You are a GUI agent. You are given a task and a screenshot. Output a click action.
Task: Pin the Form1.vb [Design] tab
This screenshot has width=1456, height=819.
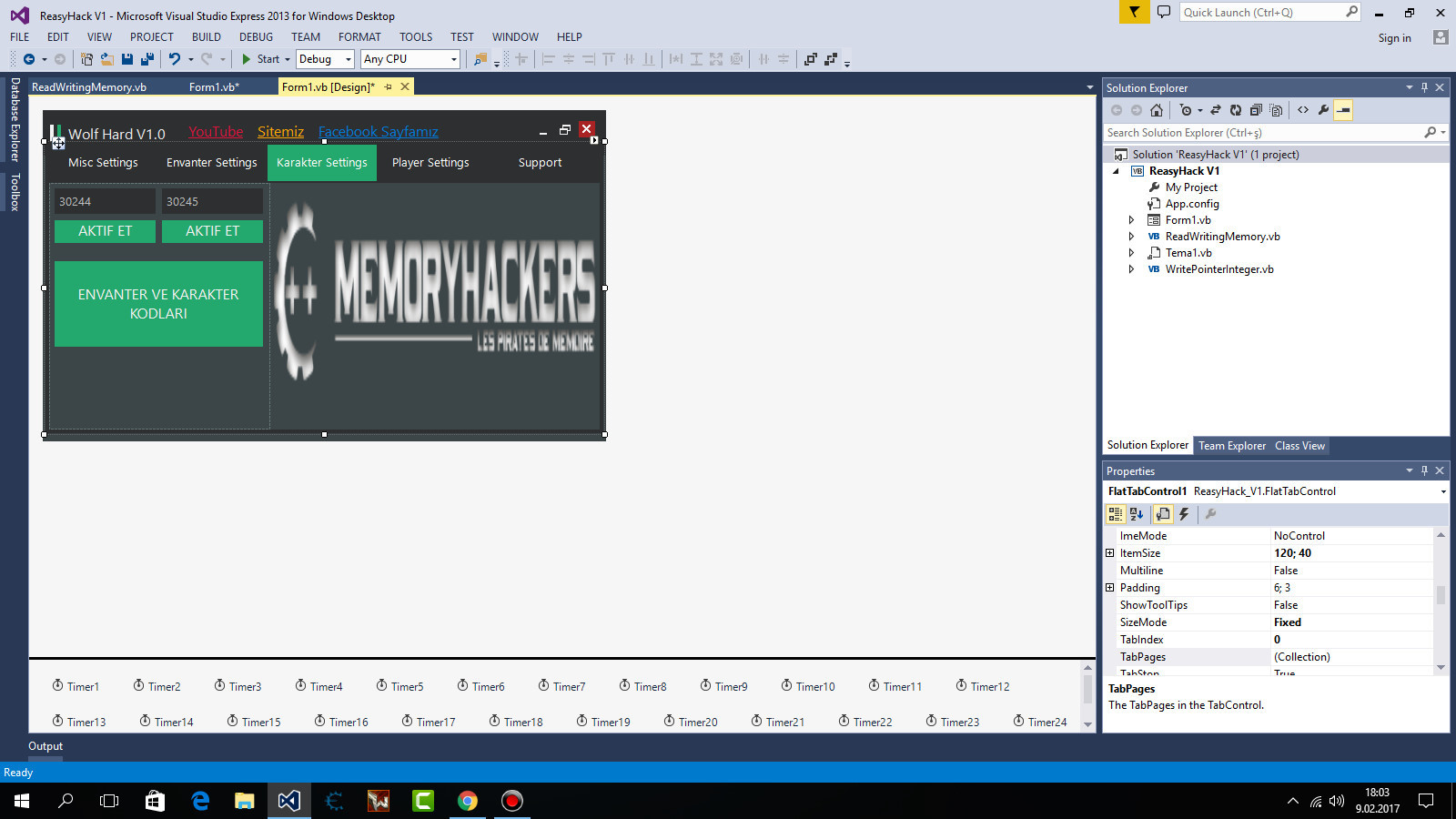click(389, 86)
